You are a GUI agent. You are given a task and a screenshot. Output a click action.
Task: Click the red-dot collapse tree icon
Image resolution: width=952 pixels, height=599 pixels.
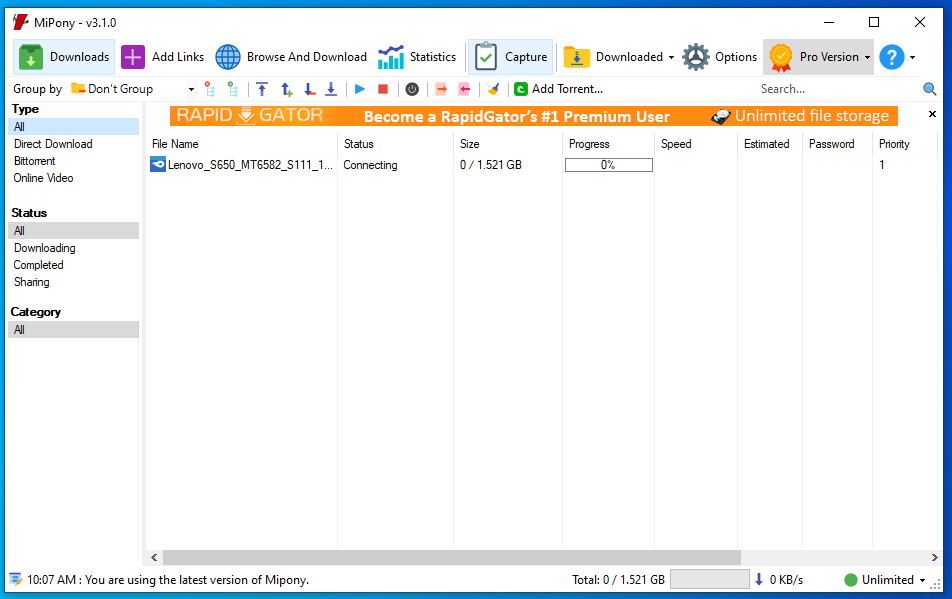(209, 89)
